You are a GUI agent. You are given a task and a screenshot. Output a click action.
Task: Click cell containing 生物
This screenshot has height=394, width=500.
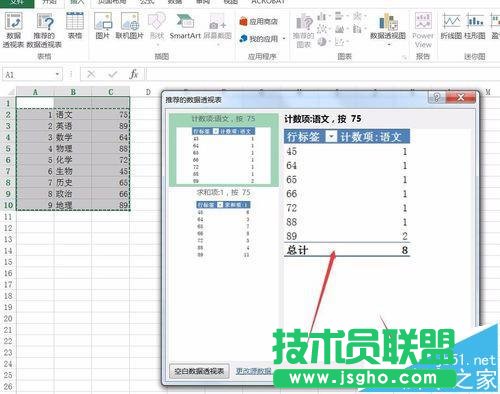(73, 171)
